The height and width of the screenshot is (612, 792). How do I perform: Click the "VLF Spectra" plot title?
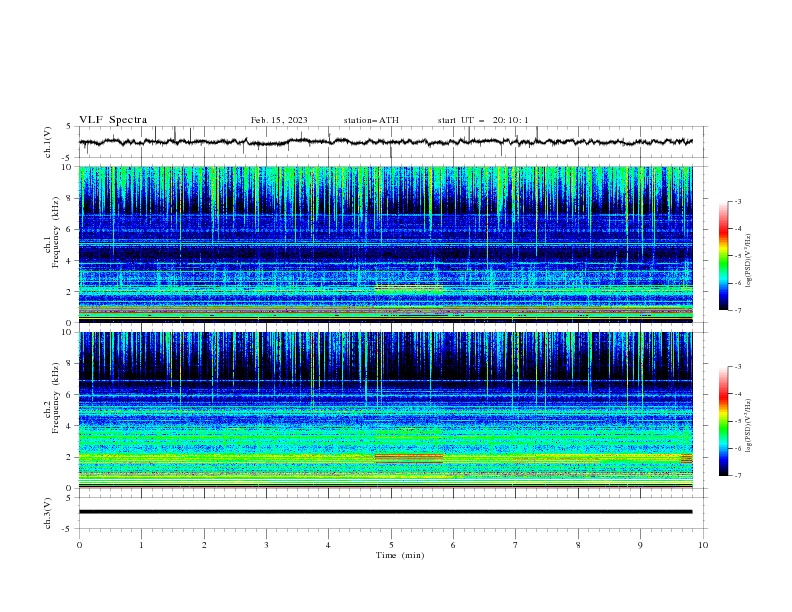pos(113,120)
